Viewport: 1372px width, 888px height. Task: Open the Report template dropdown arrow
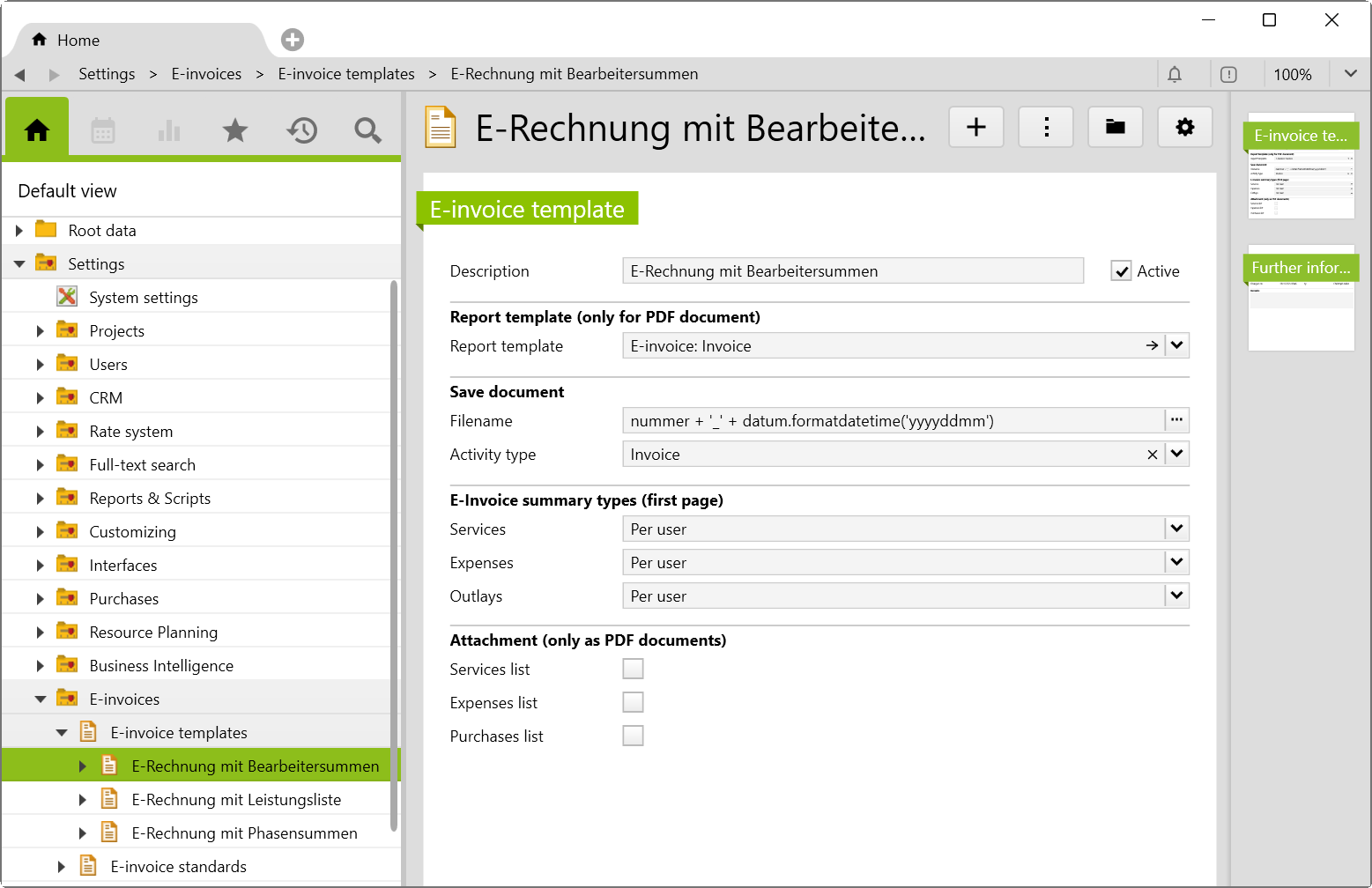[x=1177, y=346]
